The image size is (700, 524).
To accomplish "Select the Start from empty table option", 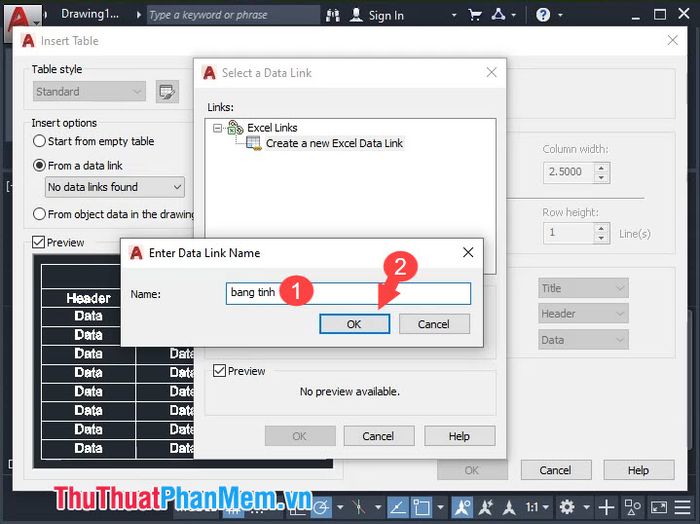I will pos(94,141).
